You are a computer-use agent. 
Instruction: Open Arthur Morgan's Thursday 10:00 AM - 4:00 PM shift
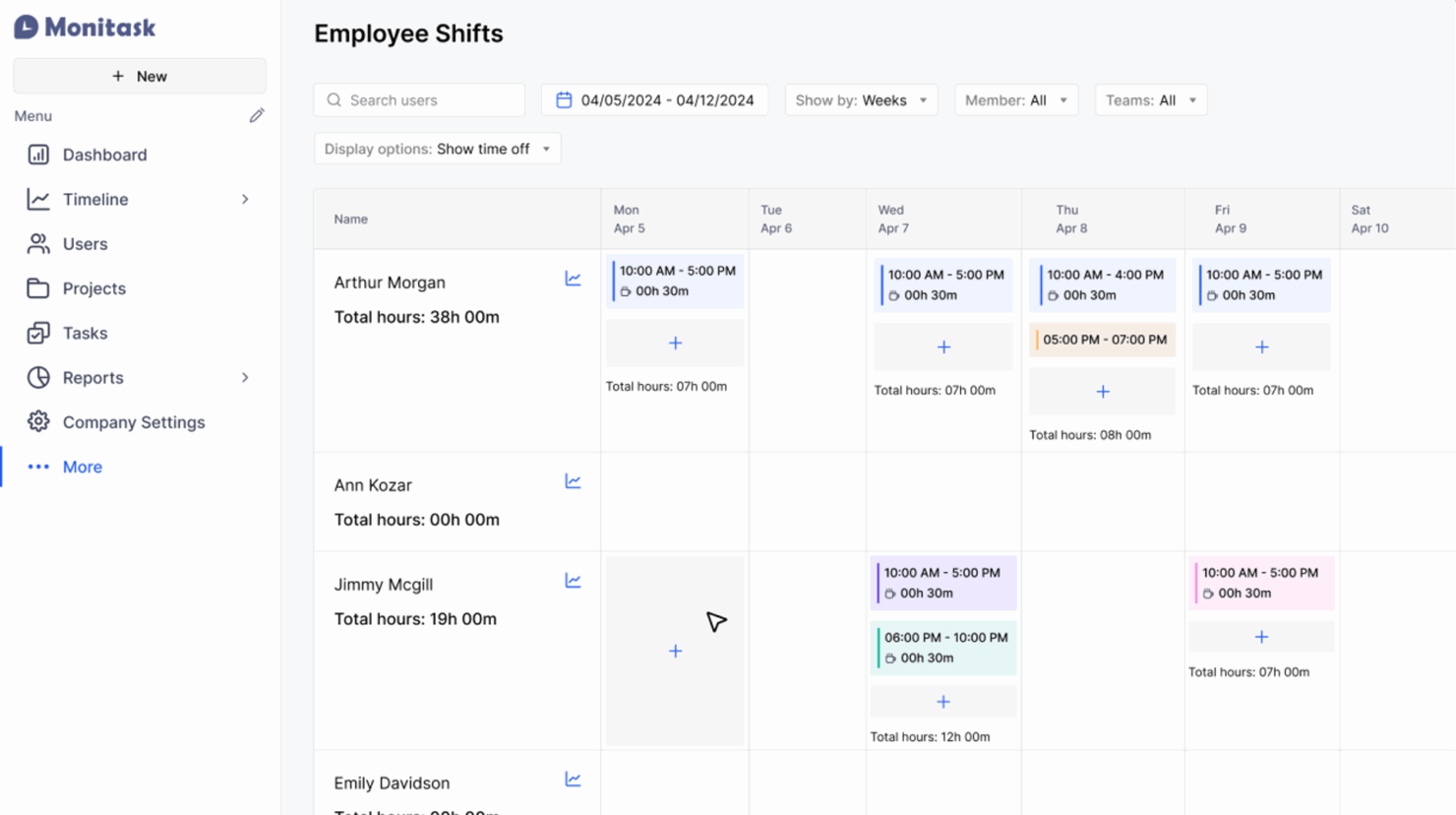click(x=1103, y=284)
